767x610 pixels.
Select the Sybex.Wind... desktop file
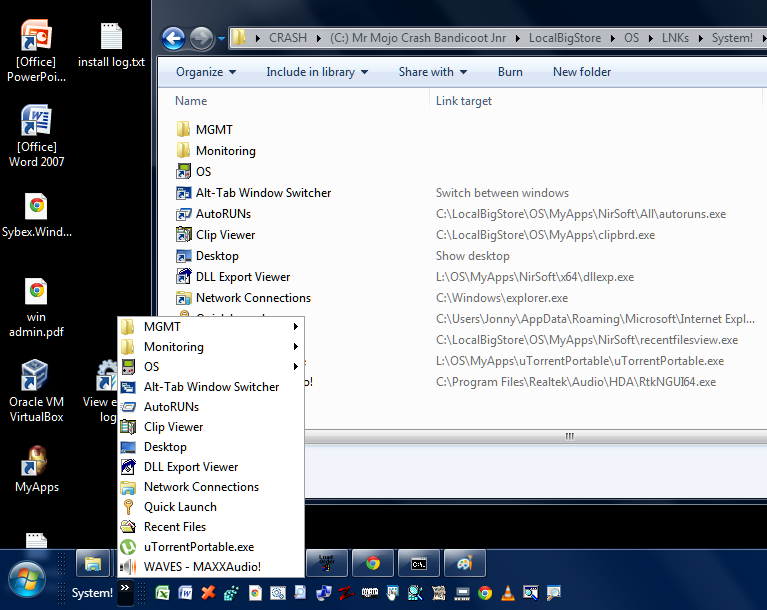point(36,215)
